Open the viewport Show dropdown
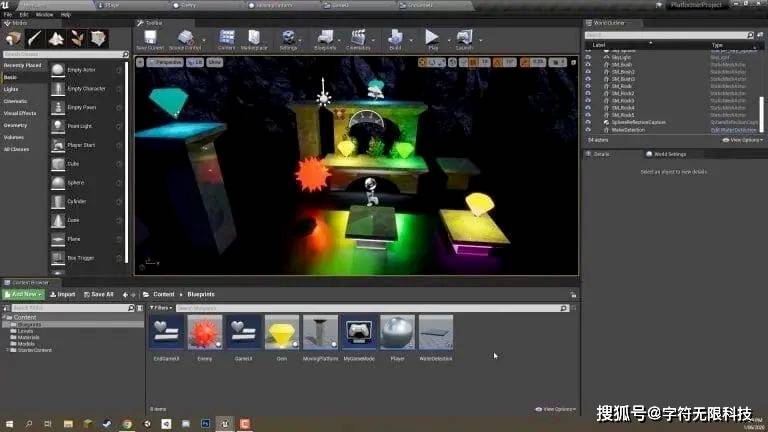 [x=214, y=62]
